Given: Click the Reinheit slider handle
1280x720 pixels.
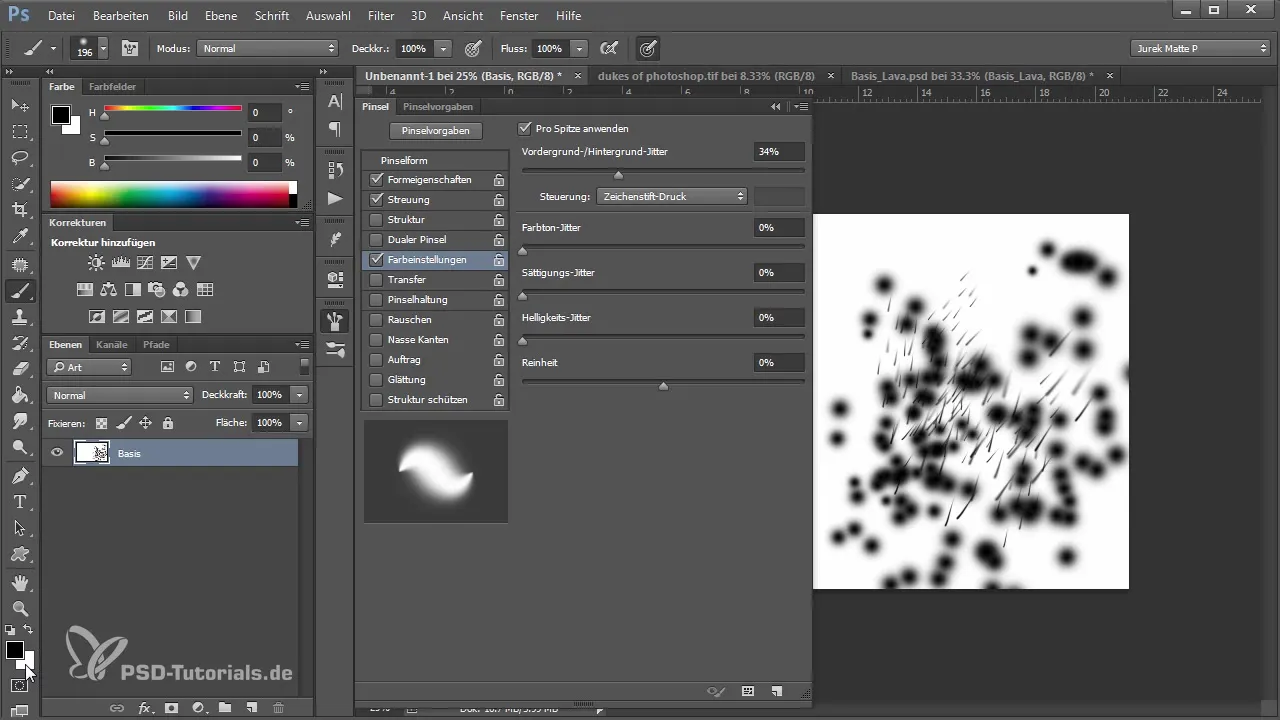Looking at the screenshot, I should (663, 385).
